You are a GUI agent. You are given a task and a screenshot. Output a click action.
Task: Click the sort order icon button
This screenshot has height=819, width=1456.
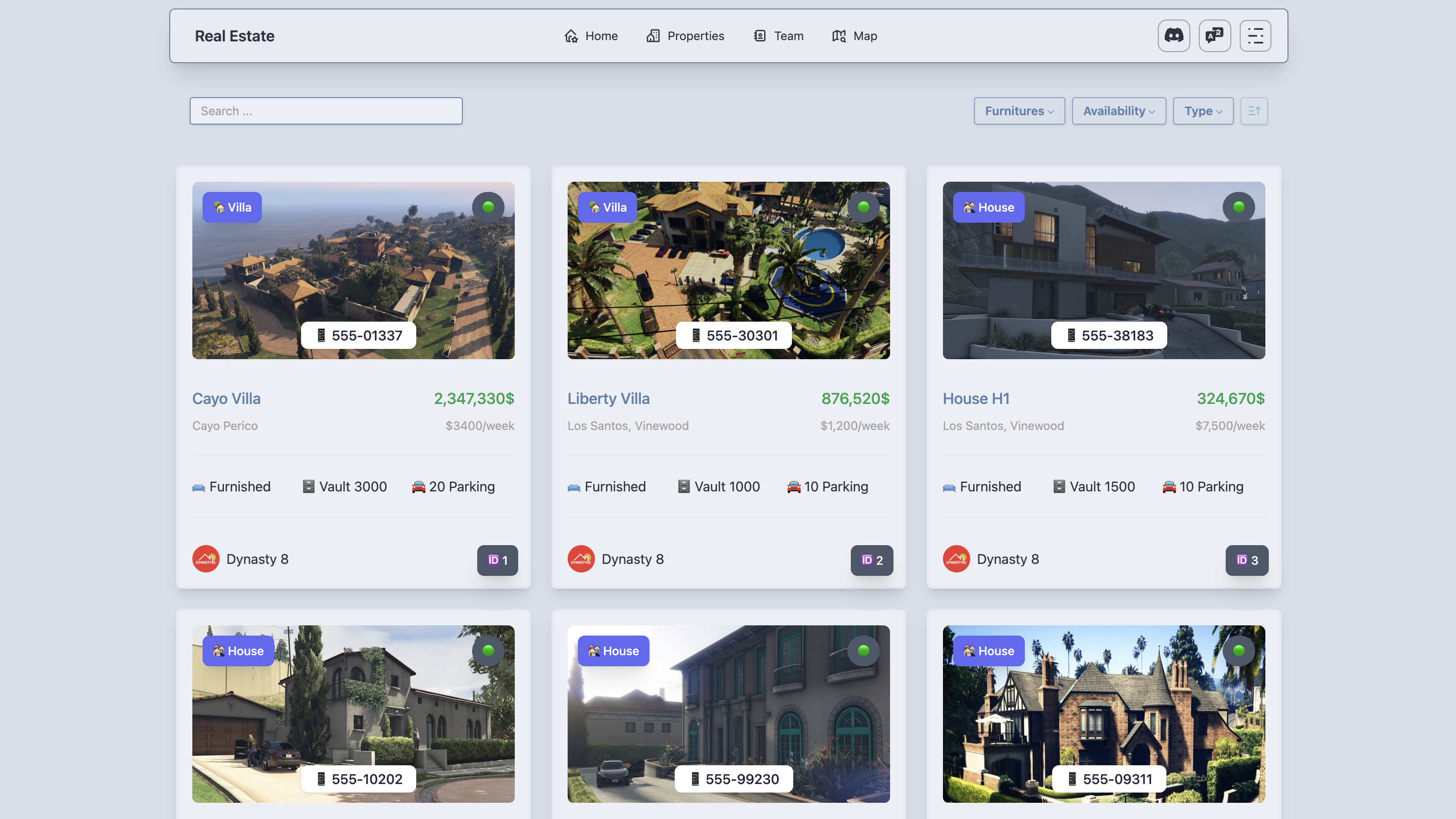point(1254,111)
